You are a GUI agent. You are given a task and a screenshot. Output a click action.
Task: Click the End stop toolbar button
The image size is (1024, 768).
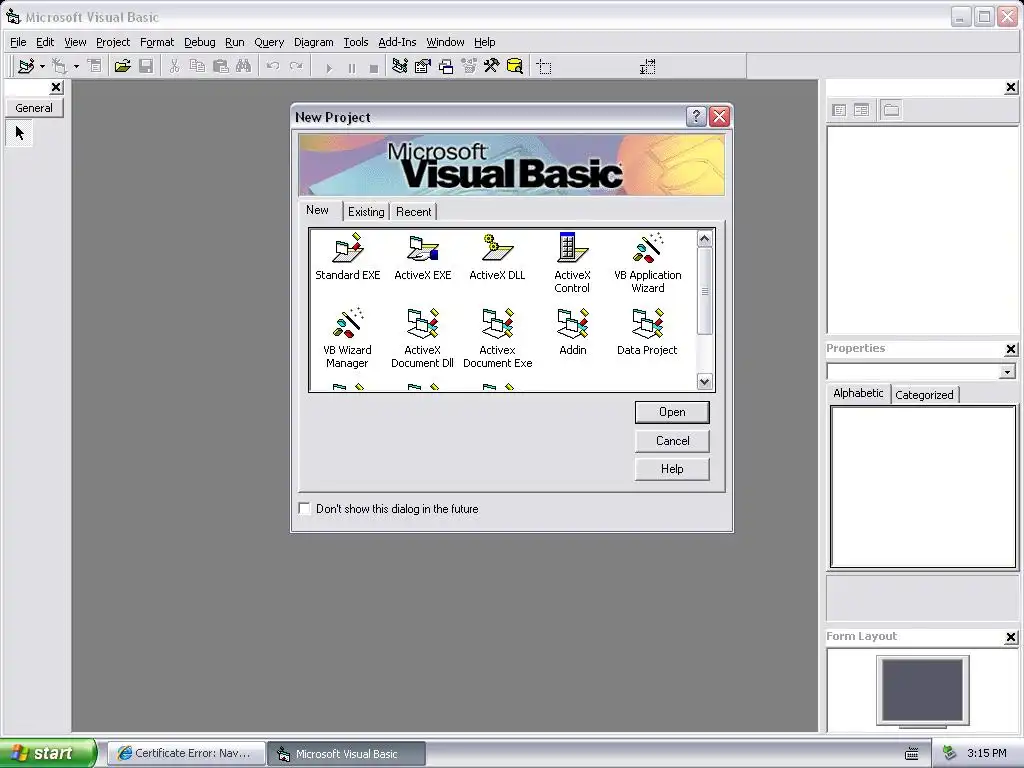(x=374, y=68)
